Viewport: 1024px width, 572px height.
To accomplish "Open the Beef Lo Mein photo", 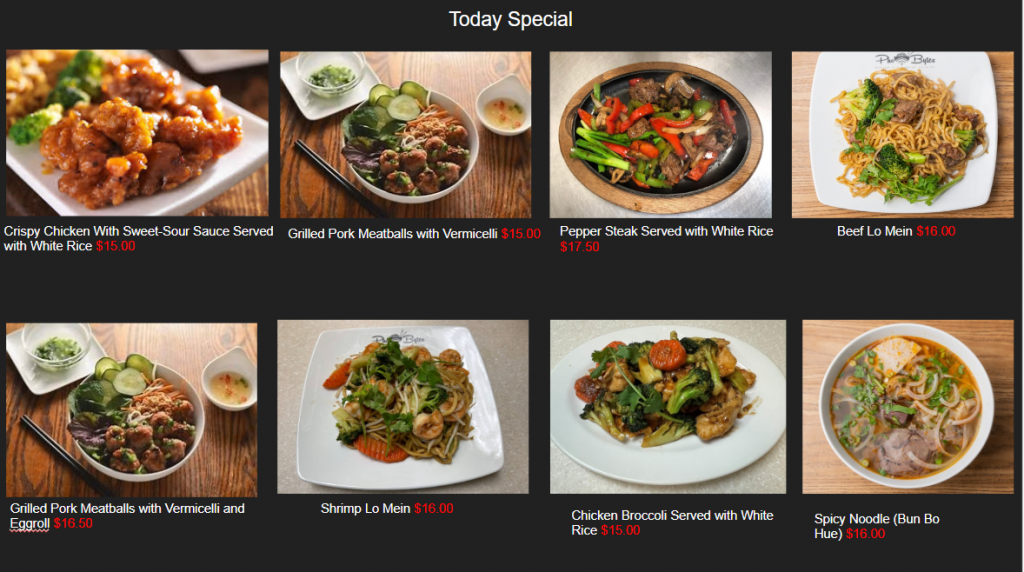I will pos(903,135).
